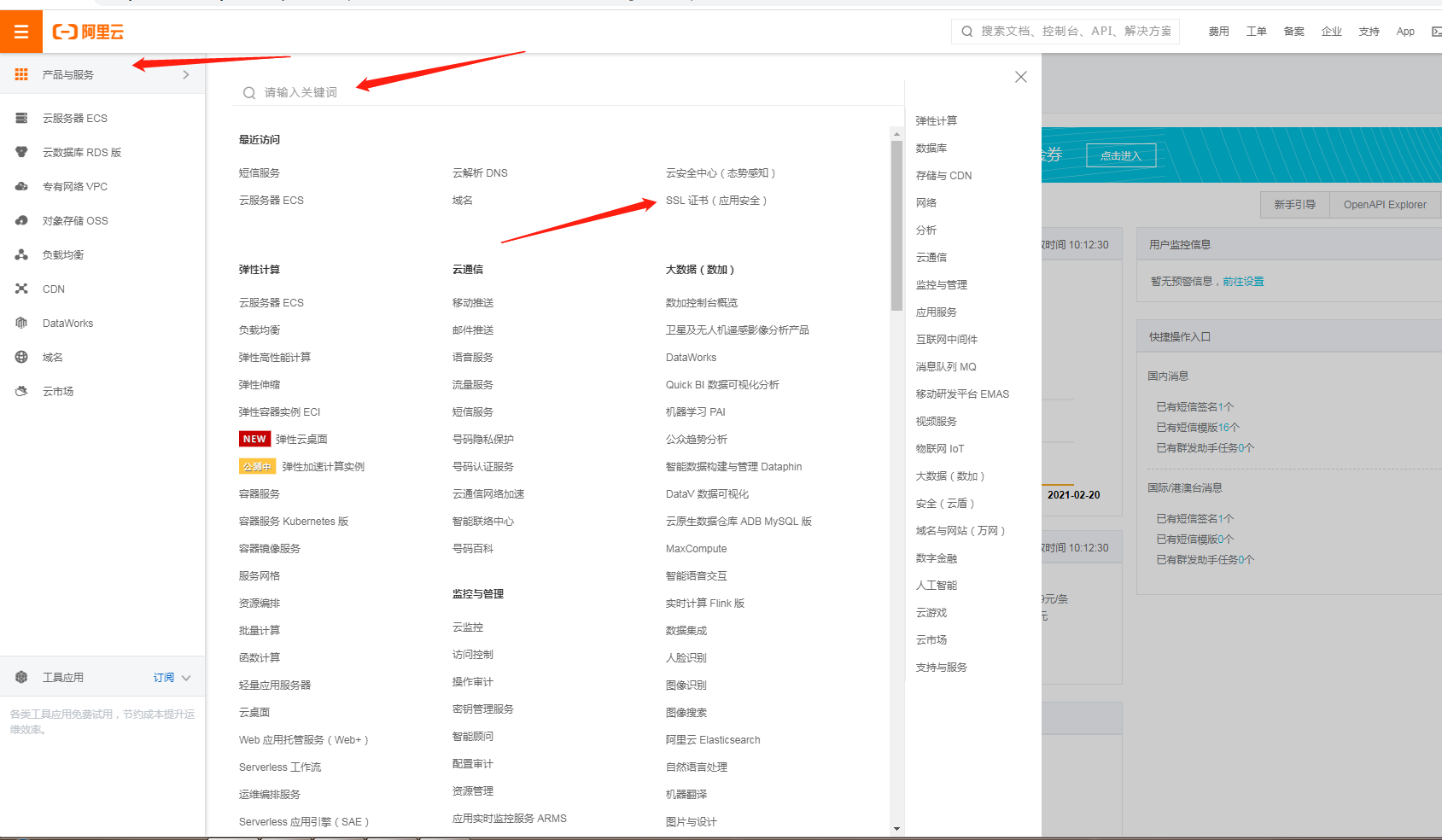Expand the 工具应用 dropdown chevron
Viewport: 1442px width, 840px height.
pos(186,678)
